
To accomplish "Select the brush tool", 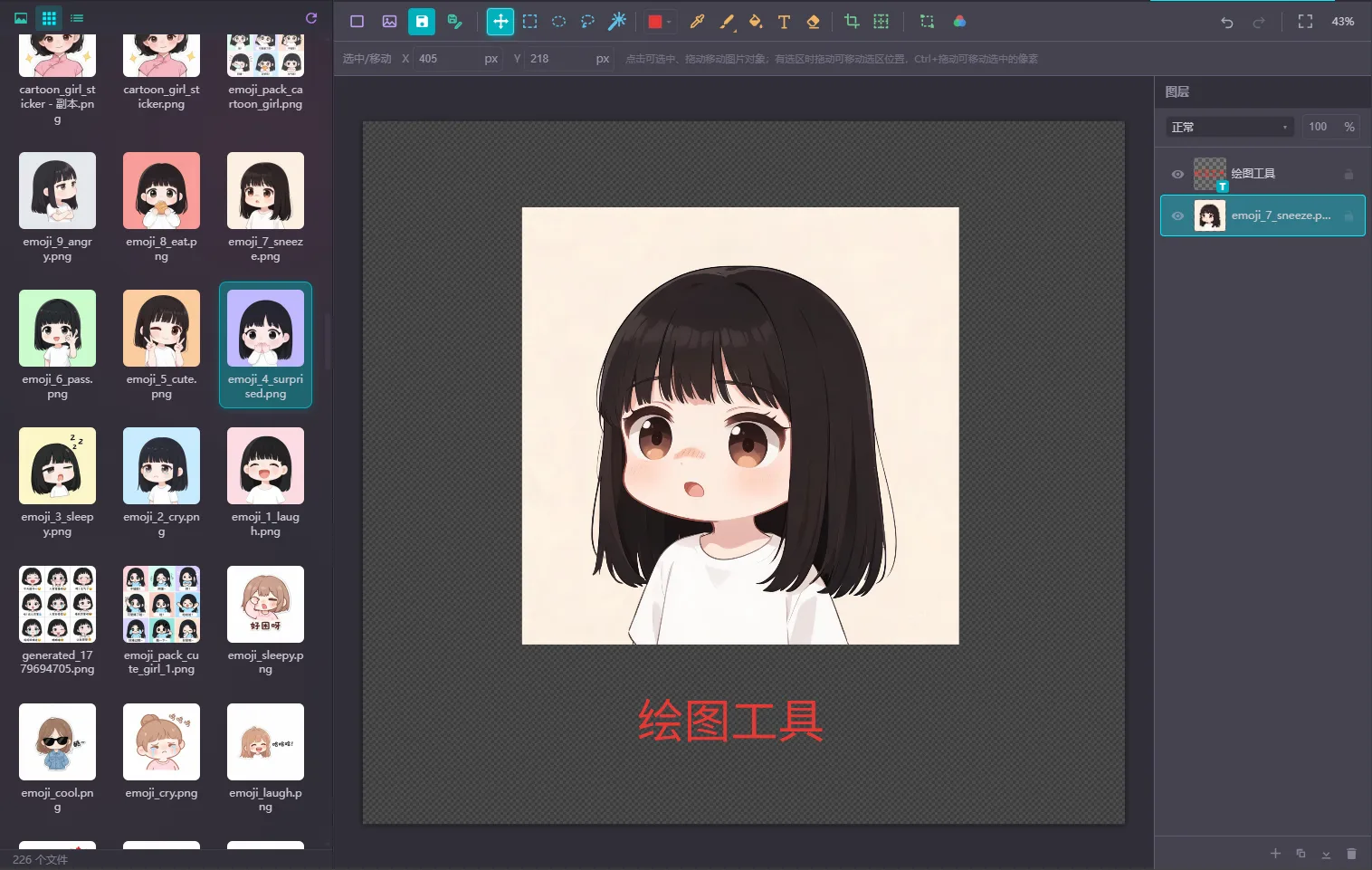I will pos(726,22).
